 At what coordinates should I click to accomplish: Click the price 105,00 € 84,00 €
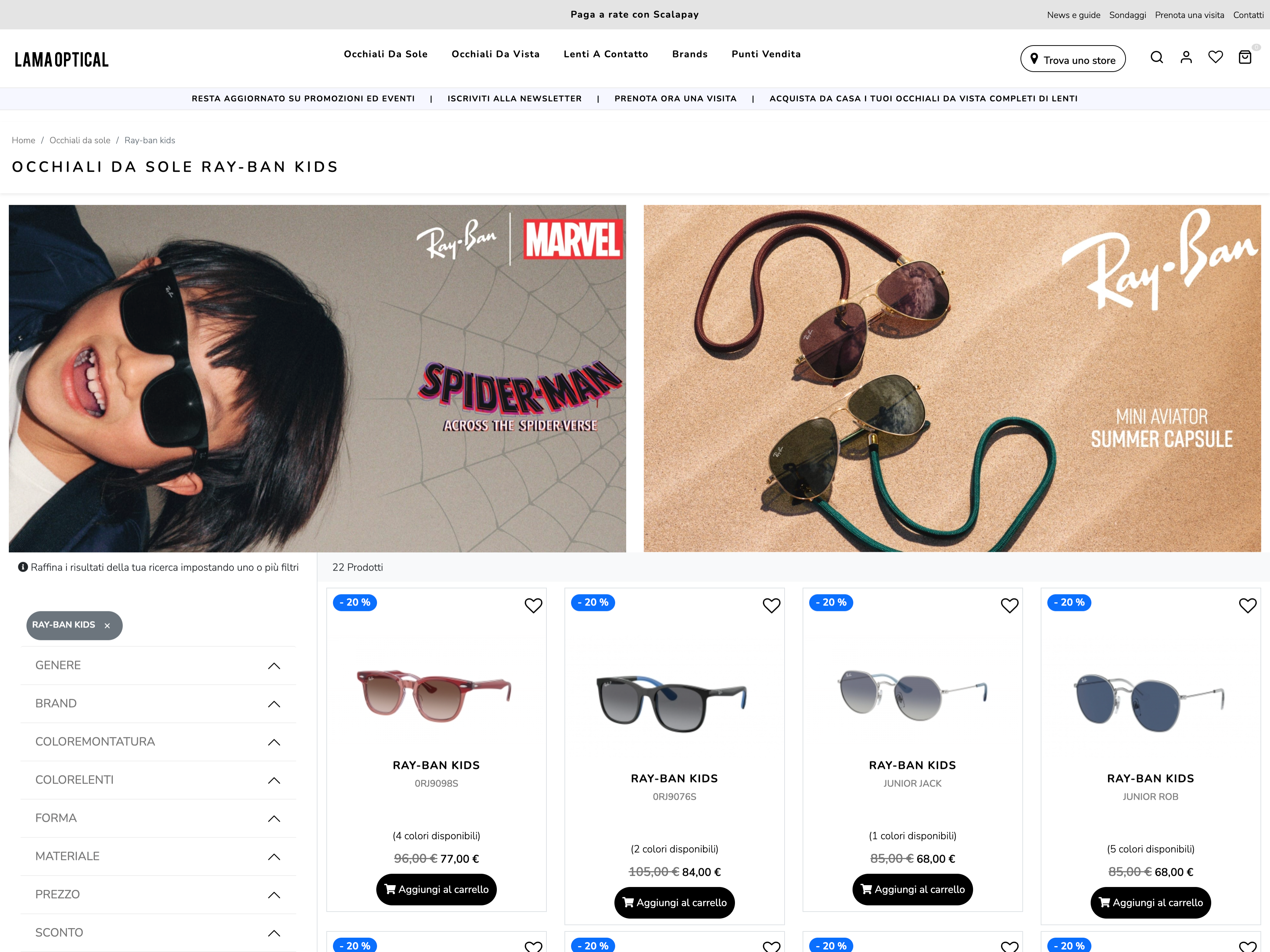point(675,872)
